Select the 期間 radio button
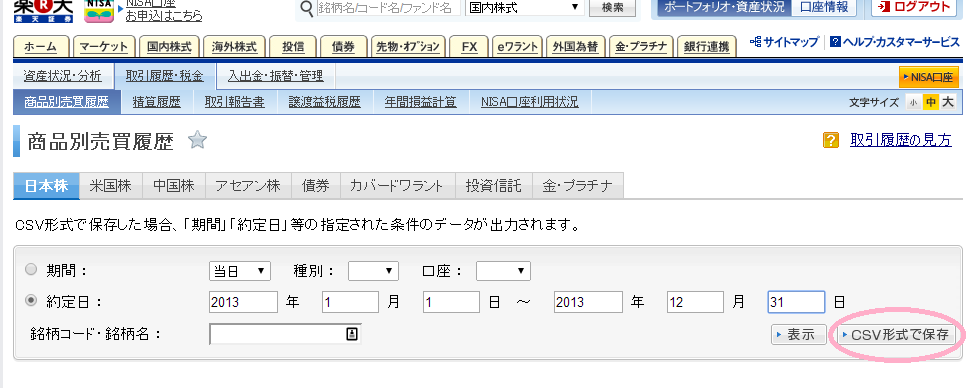Screen dimensions: 972x388 pos(31,270)
